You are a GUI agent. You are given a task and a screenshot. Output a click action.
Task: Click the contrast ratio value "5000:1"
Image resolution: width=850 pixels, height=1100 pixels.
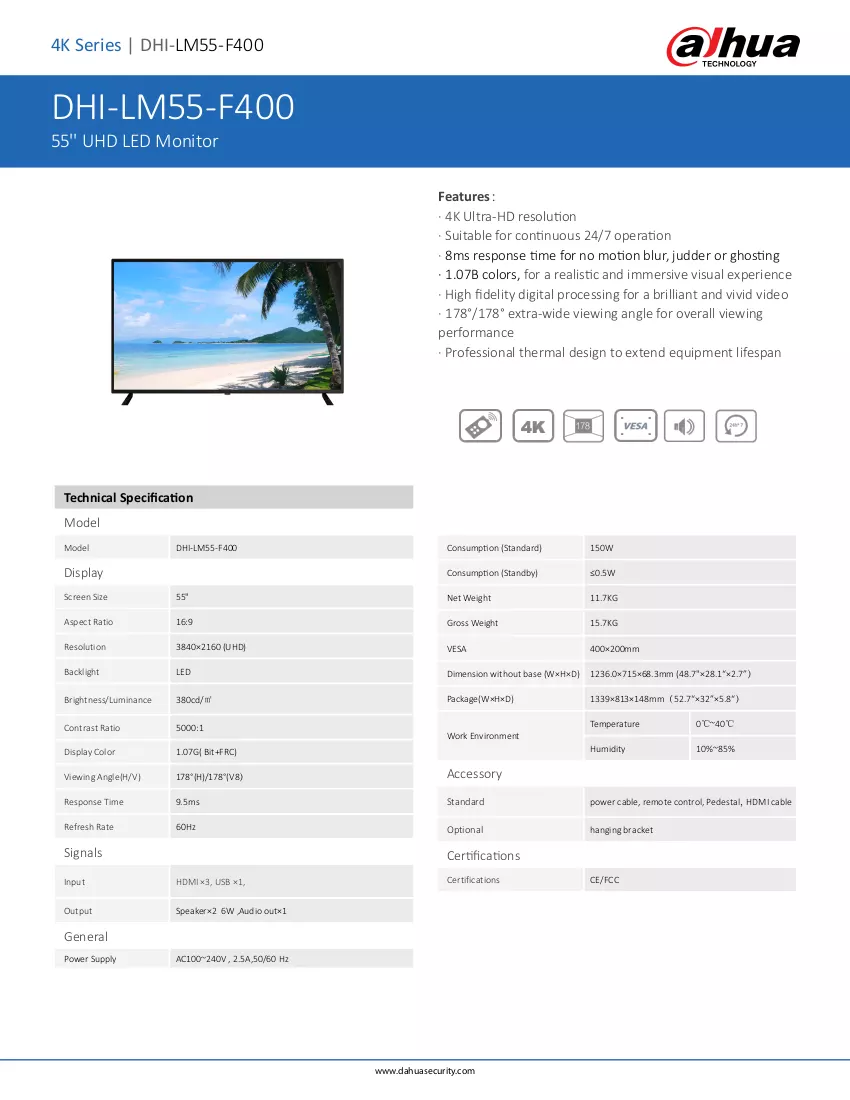click(x=190, y=728)
